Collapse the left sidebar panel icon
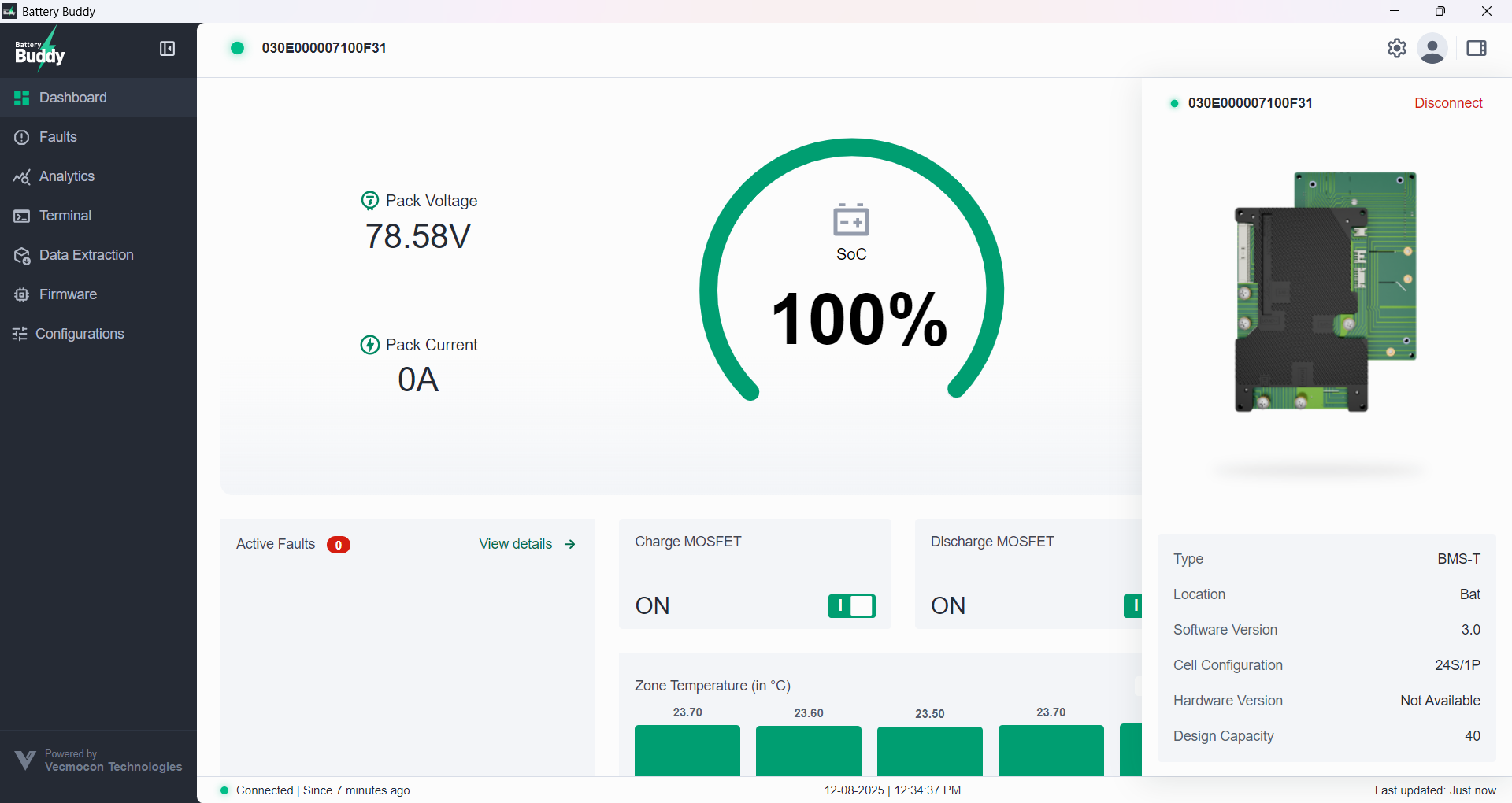Screen dimensions: 1512x803 167,49
